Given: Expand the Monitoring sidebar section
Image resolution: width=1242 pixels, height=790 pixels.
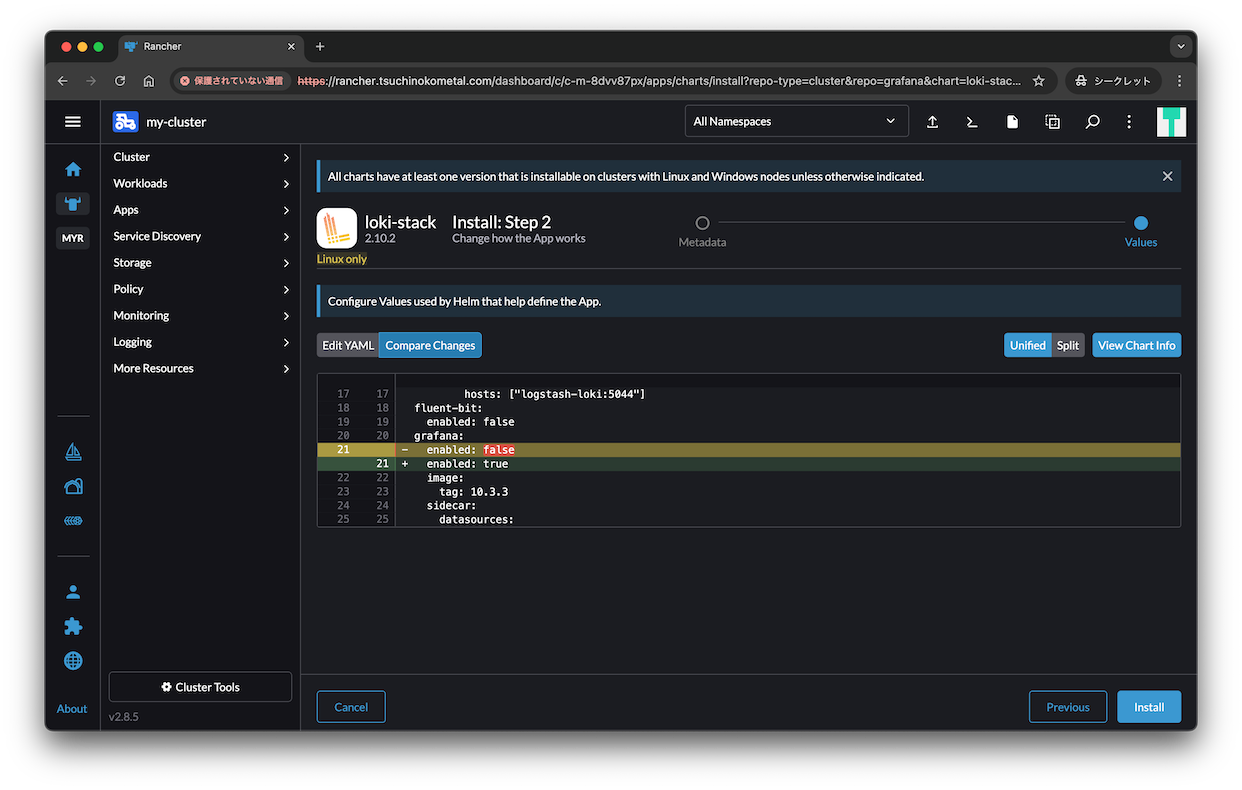Looking at the screenshot, I should click(x=200, y=316).
